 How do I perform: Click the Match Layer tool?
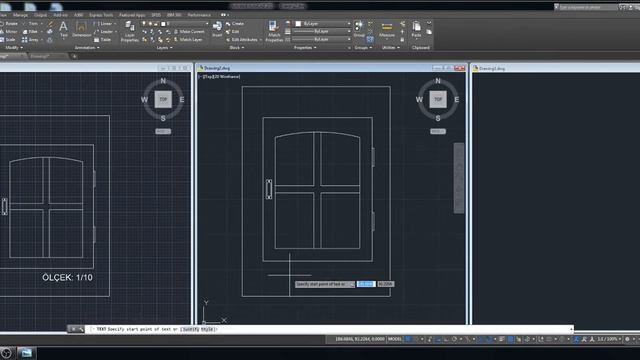click(x=188, y=40)
